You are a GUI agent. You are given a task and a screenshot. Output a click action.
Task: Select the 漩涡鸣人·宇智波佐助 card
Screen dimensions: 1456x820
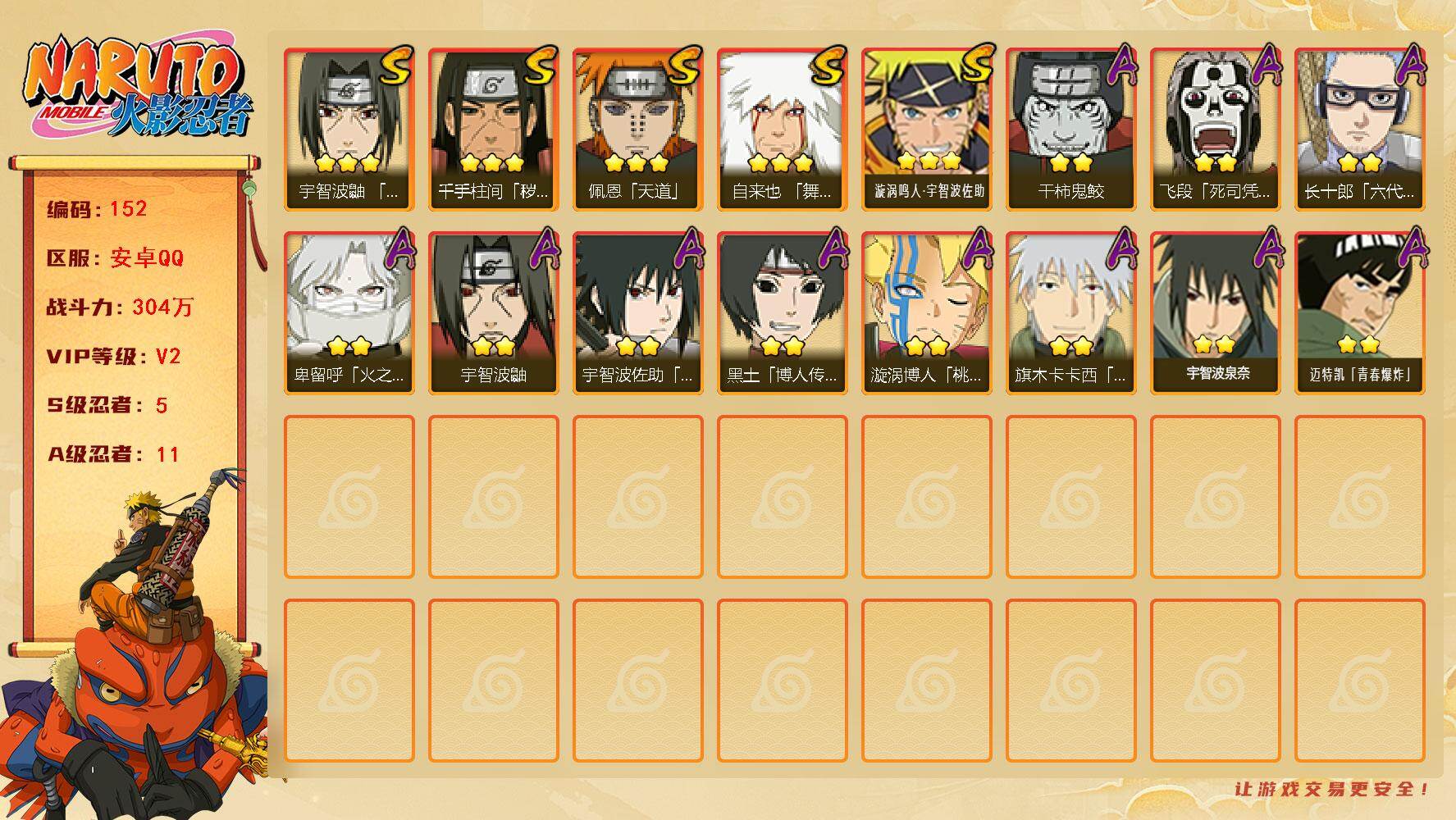coord(926,130)
